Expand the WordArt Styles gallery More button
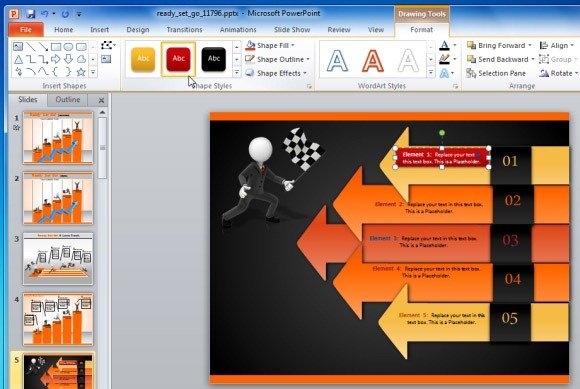The image size is (580, 389). click(431, 72)
